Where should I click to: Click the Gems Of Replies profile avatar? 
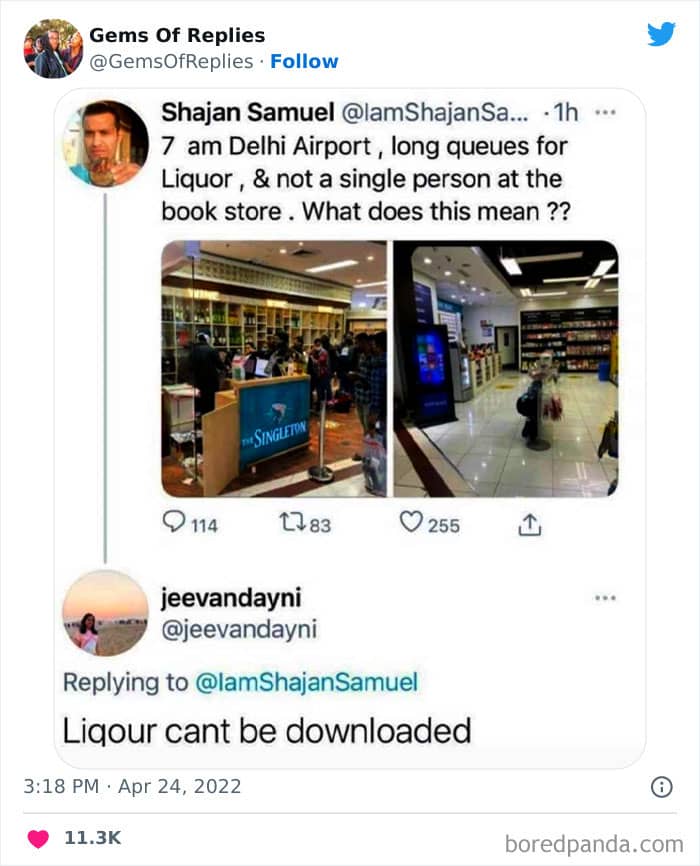coord(53,49)
